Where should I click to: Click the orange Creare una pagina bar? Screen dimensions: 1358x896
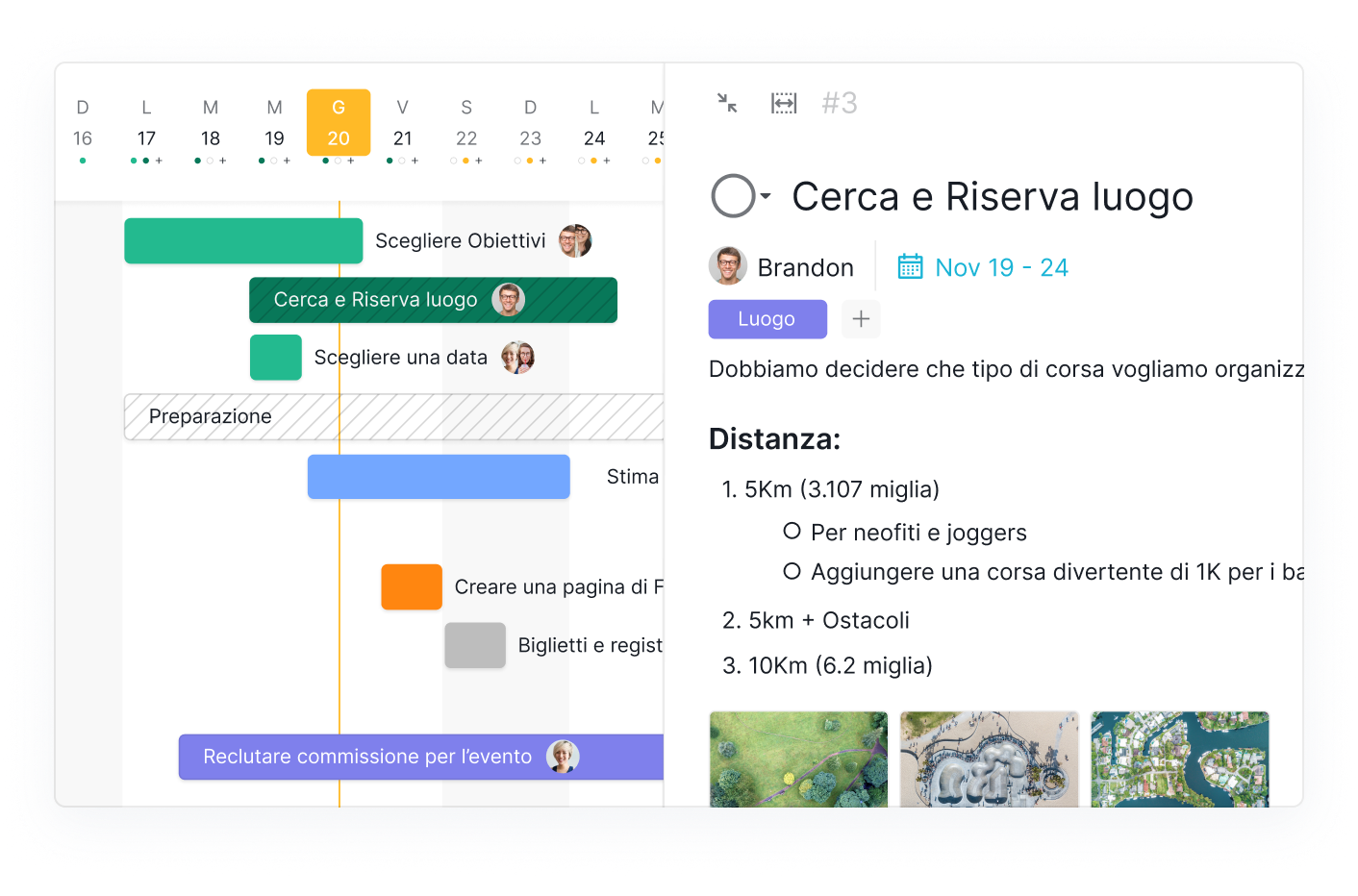coord(412,586)
